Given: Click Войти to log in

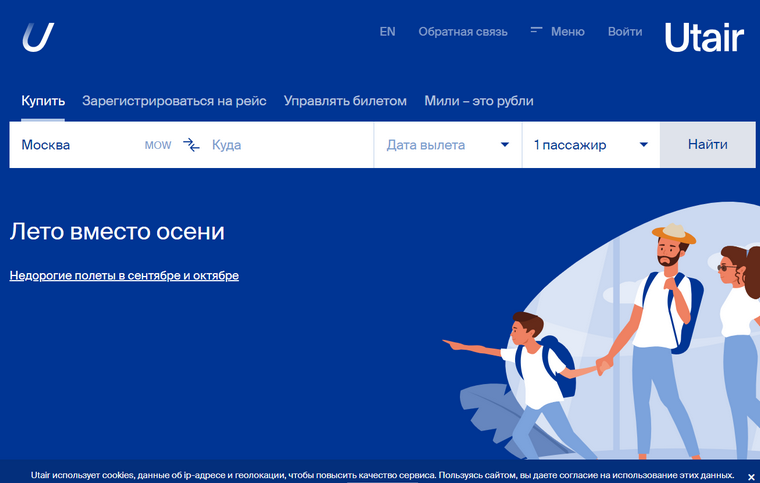Looking at the screenshot, I should tap(625, 31).
